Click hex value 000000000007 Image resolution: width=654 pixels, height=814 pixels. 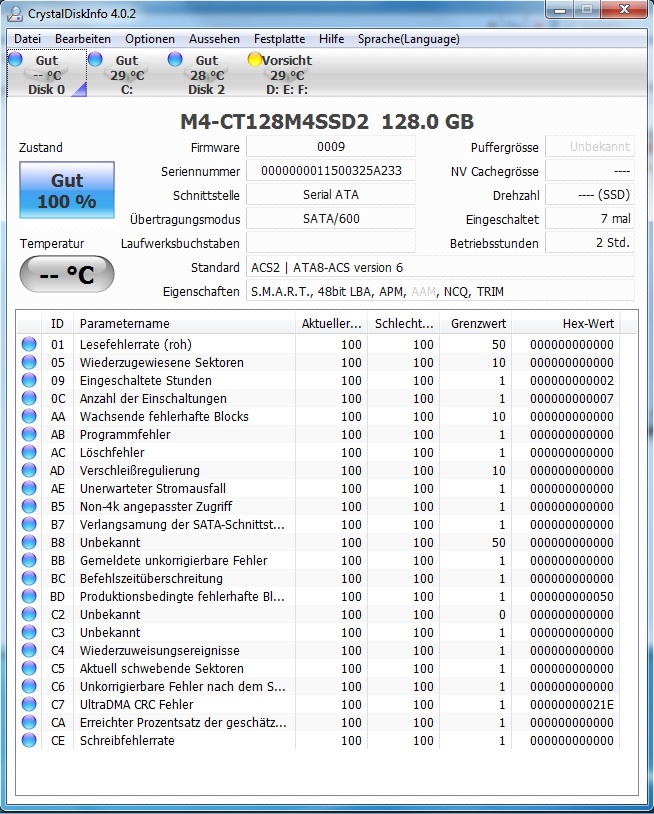pos(572,398)
